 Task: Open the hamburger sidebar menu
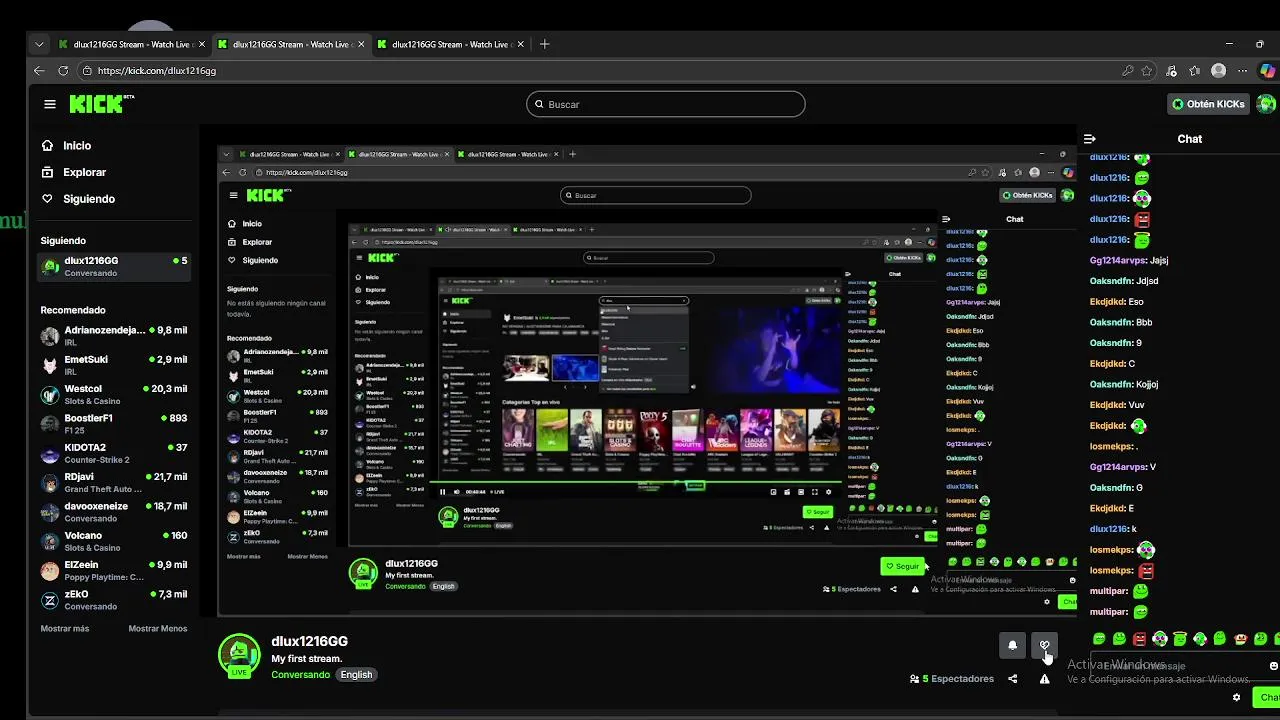point(49,104)
